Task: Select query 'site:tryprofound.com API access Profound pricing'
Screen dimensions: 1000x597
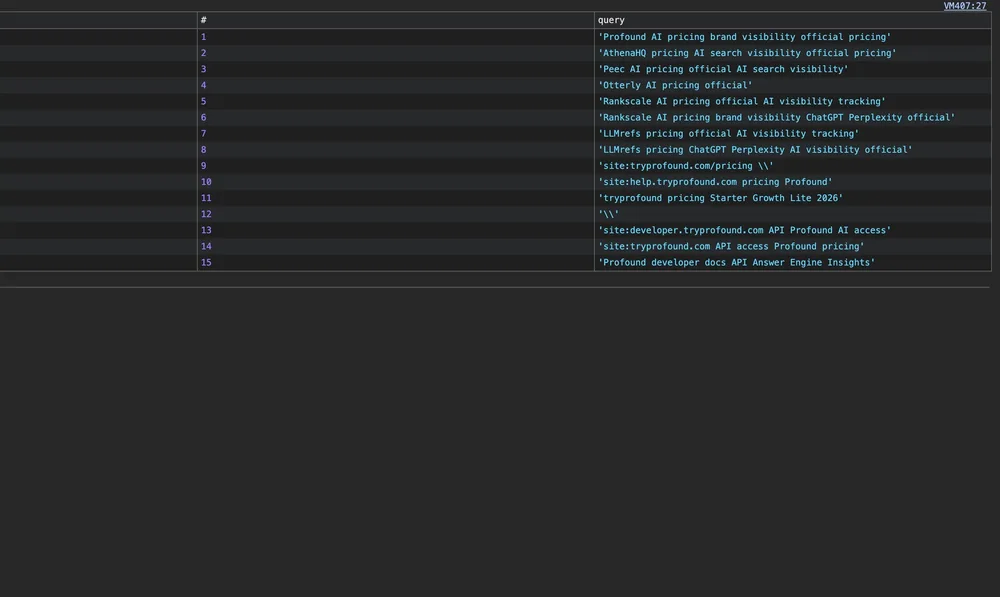Action: coord(731,246)
